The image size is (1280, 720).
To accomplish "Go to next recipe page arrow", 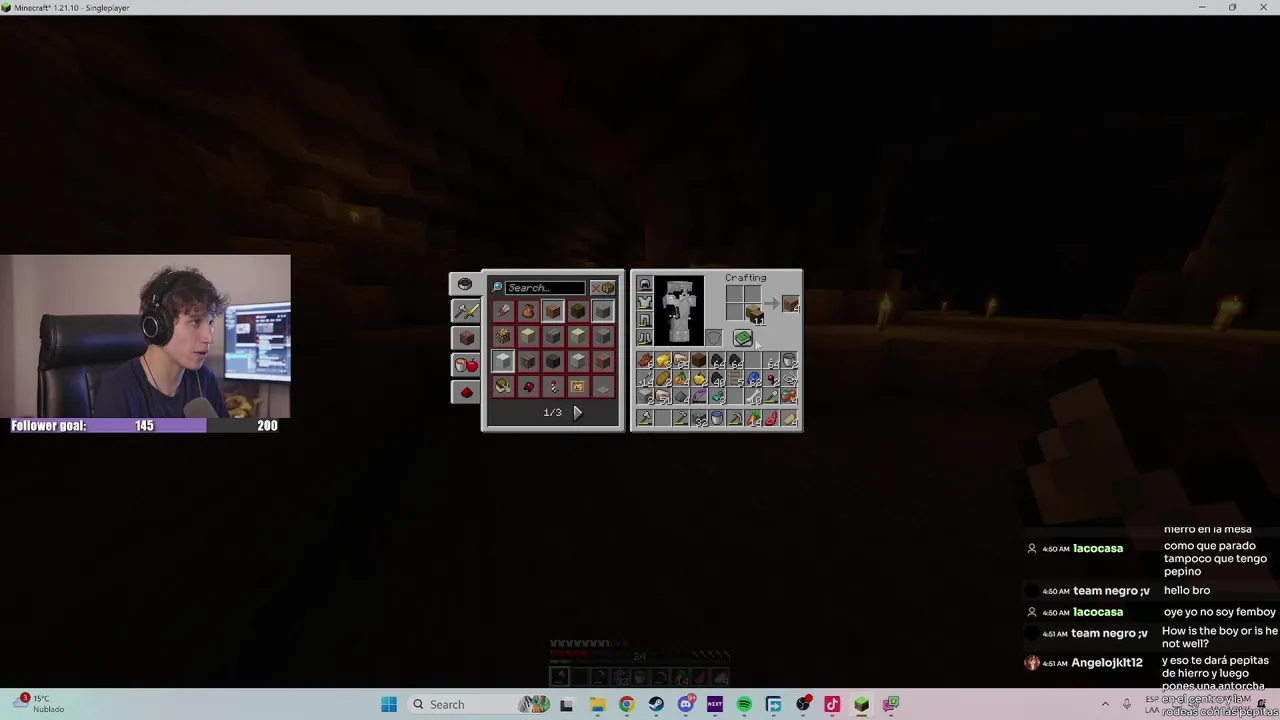I will [x=578, y=413].
